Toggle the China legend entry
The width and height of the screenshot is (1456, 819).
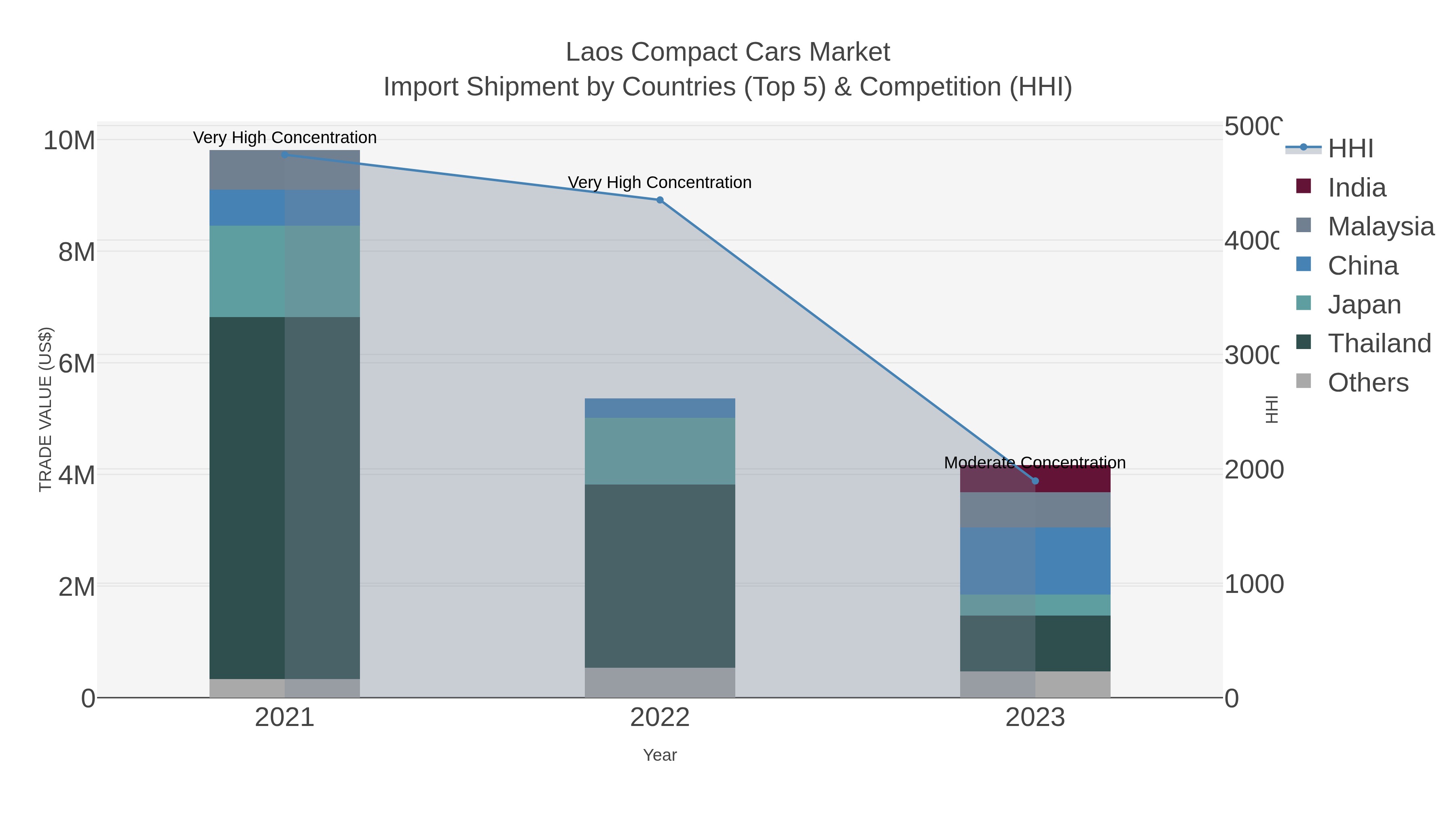pyautogui.click(x=1347, y=265)
